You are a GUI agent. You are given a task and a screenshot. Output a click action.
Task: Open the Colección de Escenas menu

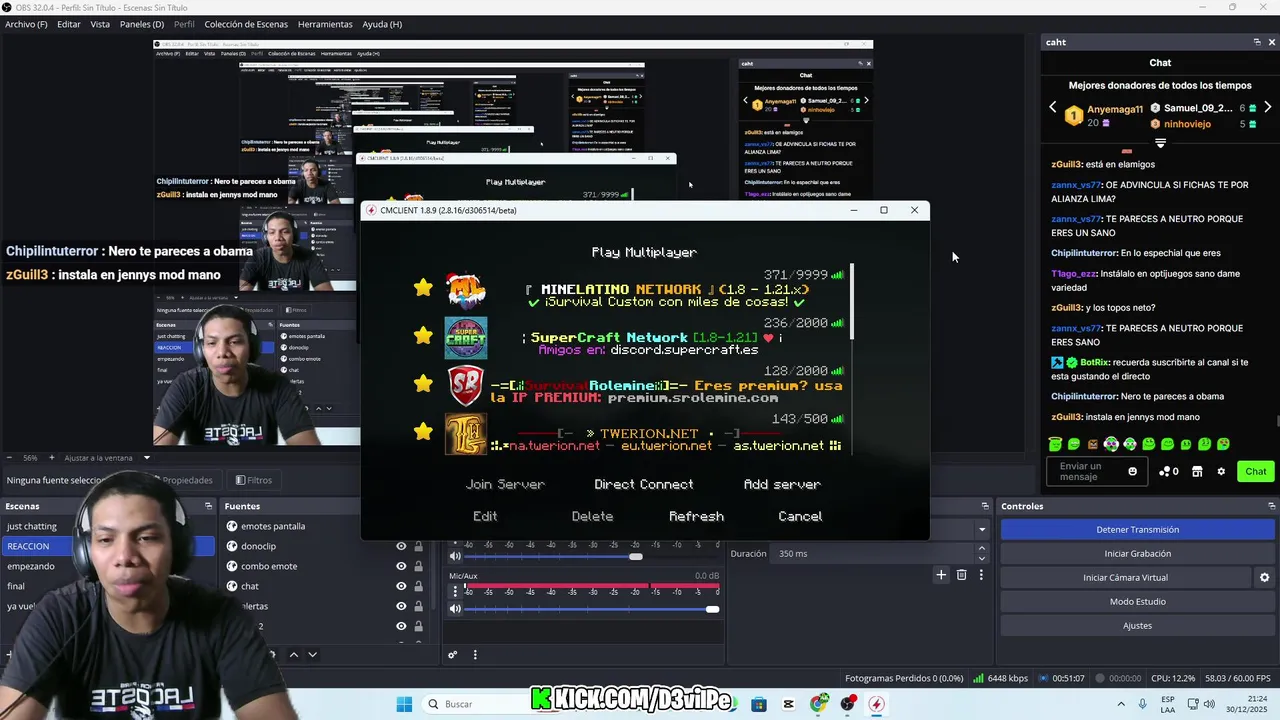point(246,24)
